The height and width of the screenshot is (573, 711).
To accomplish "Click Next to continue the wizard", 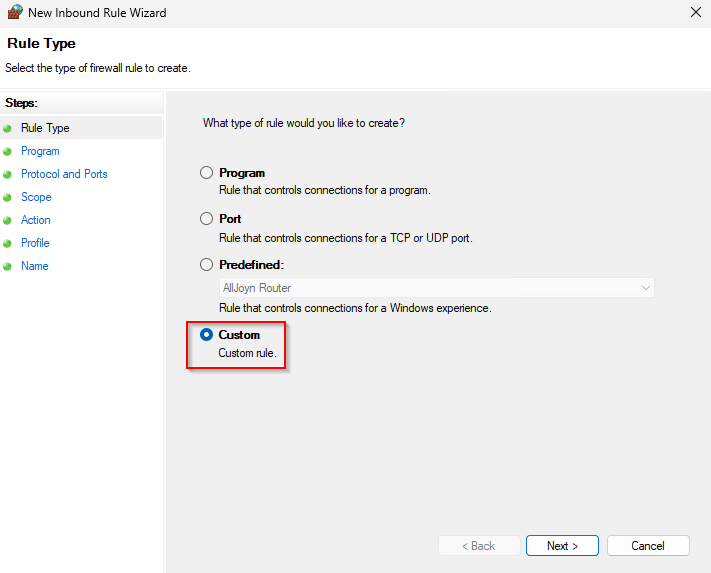I will pos(562,546).
